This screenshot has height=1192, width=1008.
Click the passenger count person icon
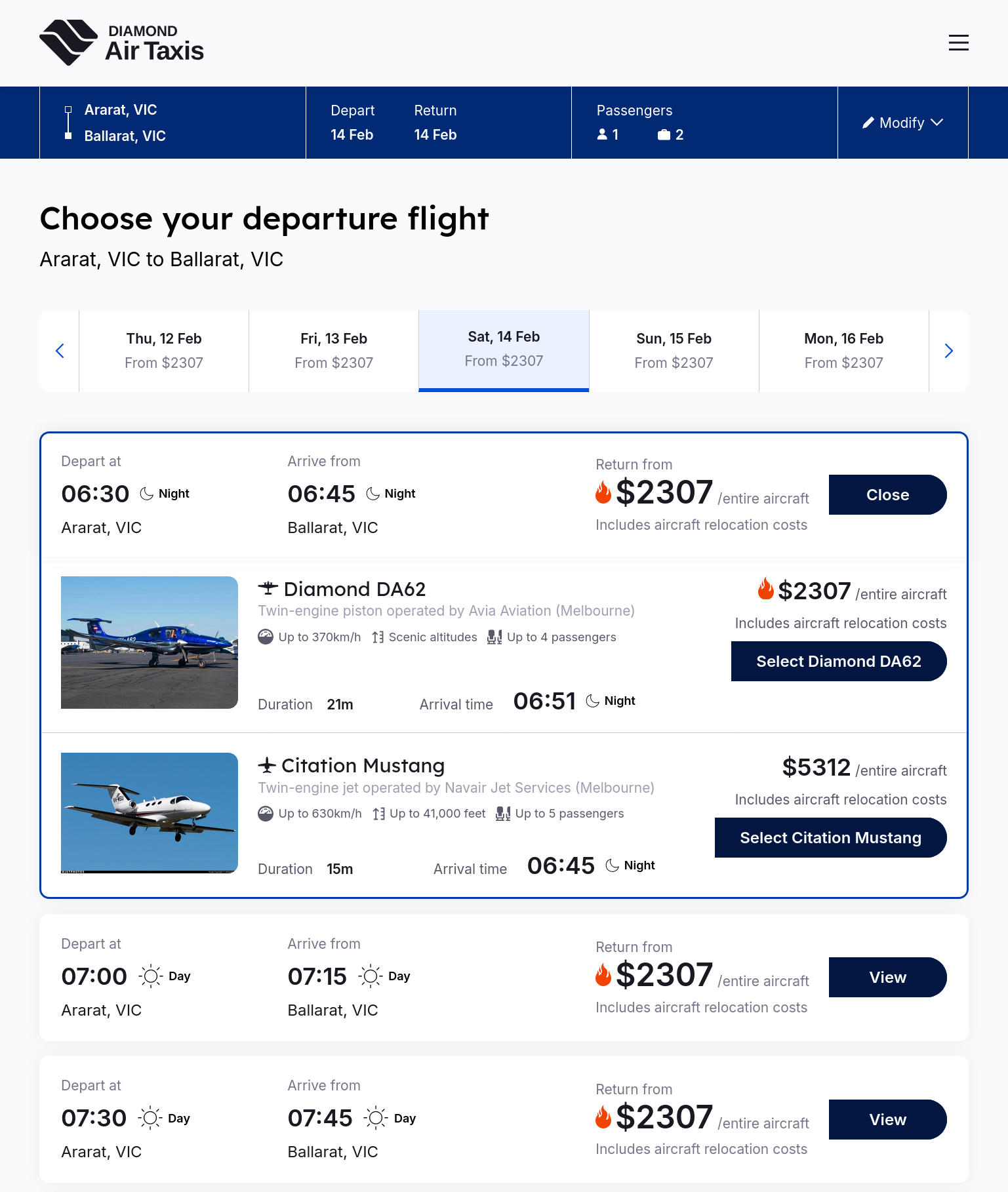click(x=602, y=134)
